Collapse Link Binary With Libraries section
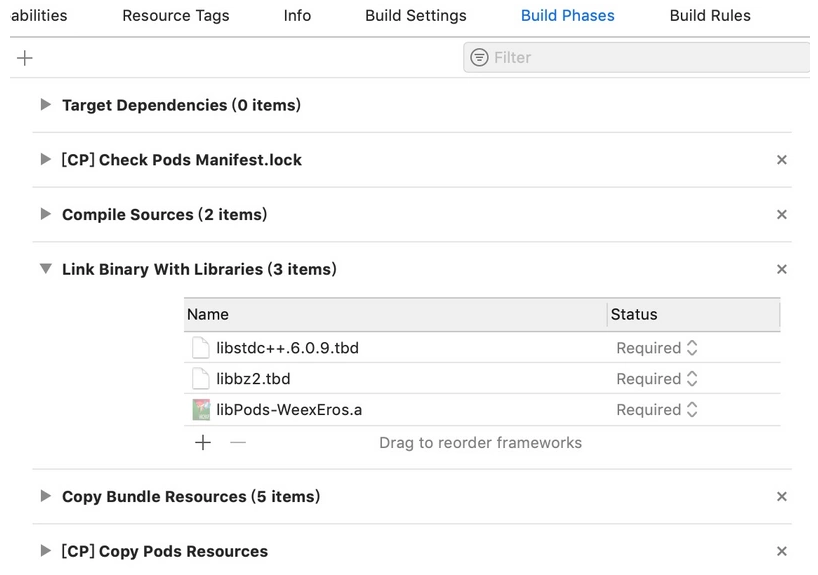 click(x=45, y=269)
